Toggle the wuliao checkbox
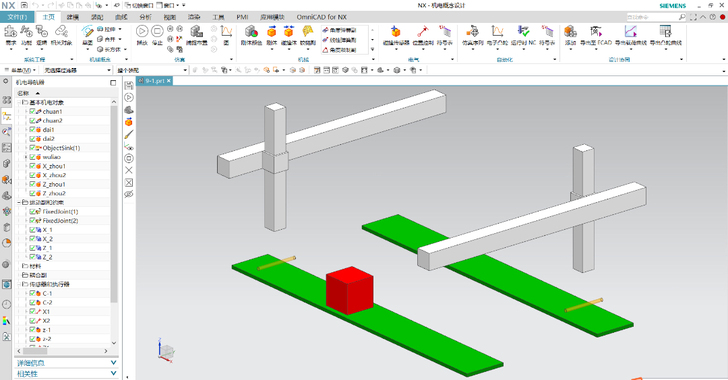 [x=32, y=157]
